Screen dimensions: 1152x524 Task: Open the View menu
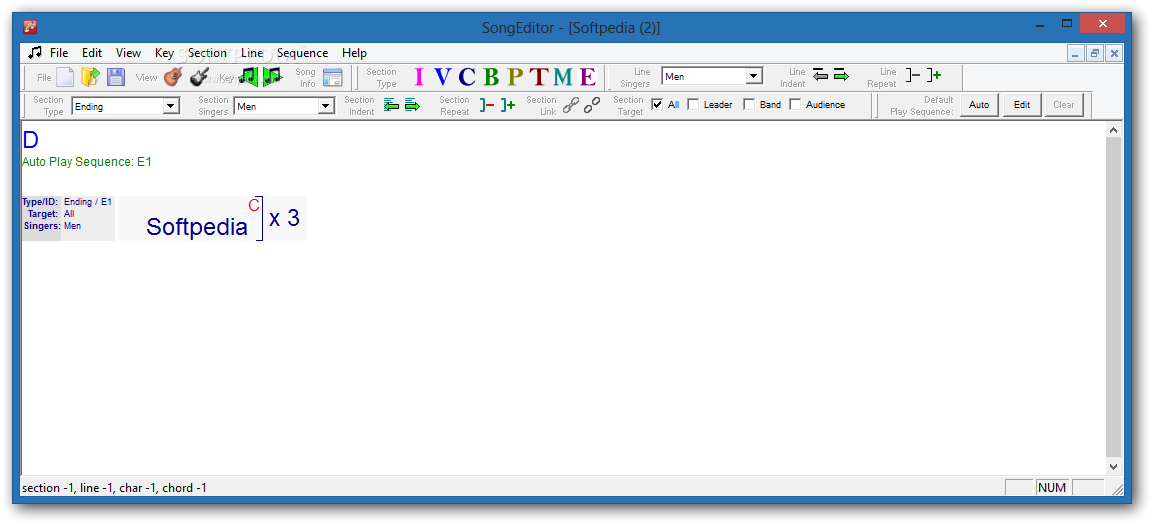click(x=129, y=53)
